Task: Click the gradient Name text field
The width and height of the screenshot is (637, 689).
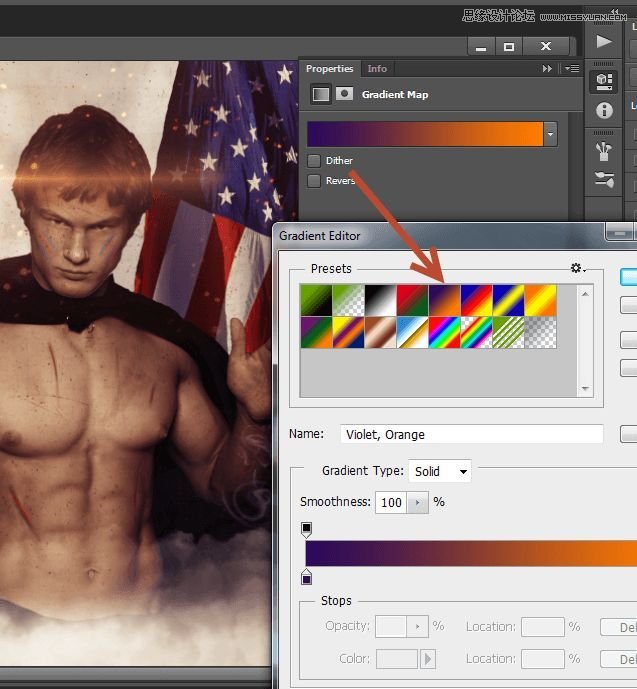Action: click(471, 434)
